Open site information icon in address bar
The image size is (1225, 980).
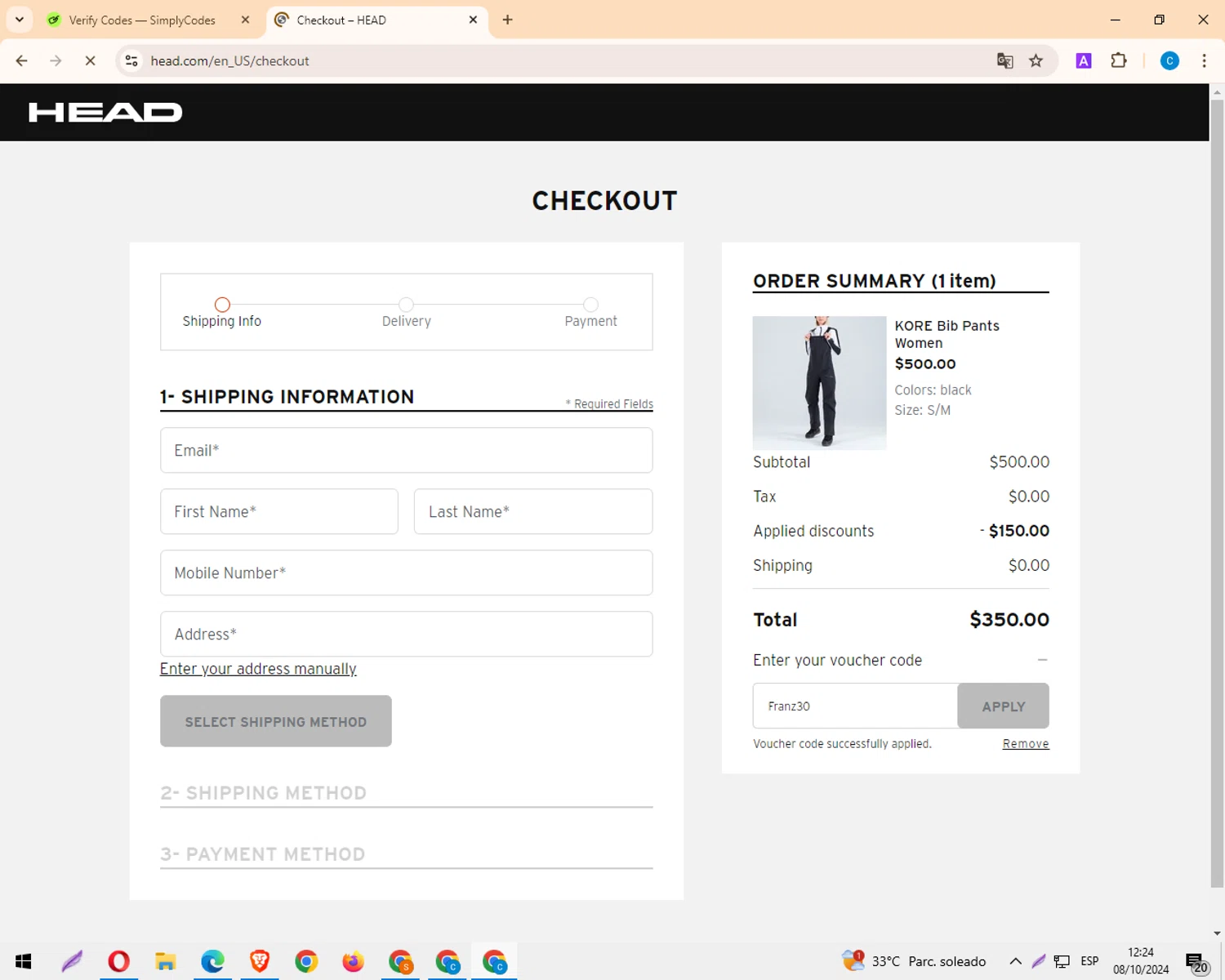131,60
